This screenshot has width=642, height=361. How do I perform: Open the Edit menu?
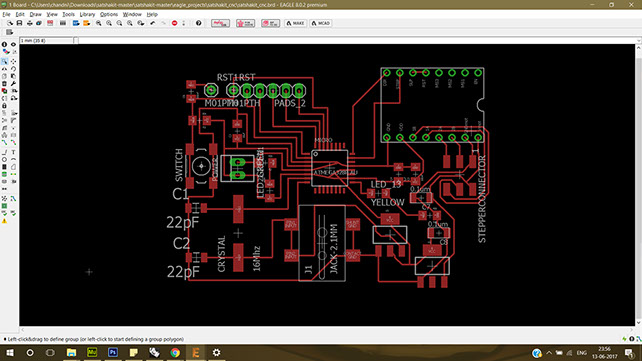pyautogui.click(x=20, y=14)
